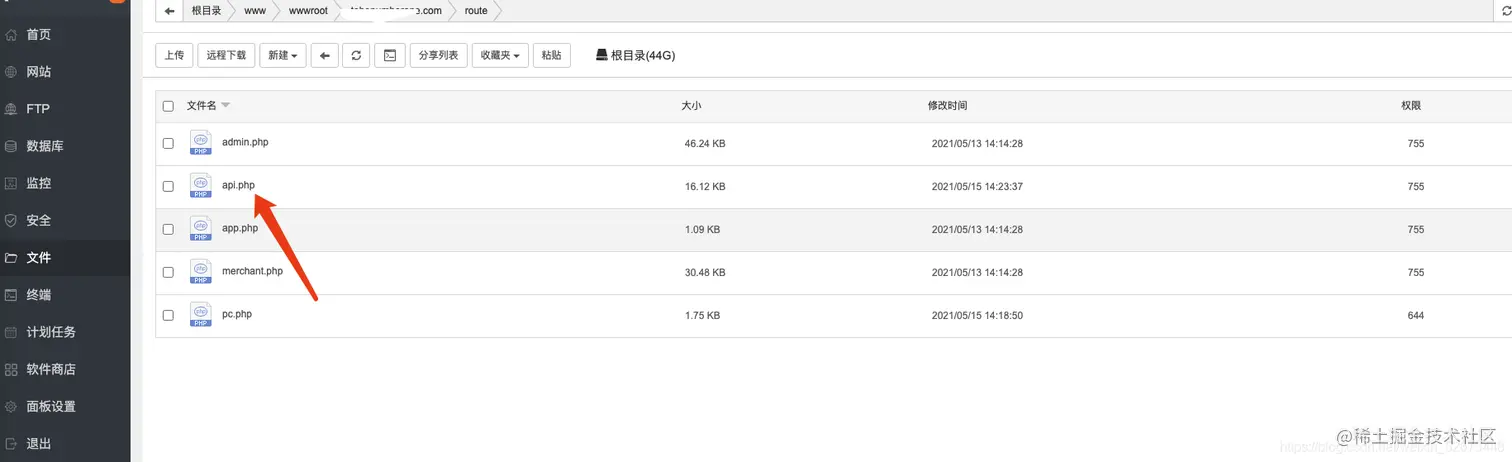Click the gear icon beside 面板设置
The image size is (1512, 462).
(x=11, y=406)
